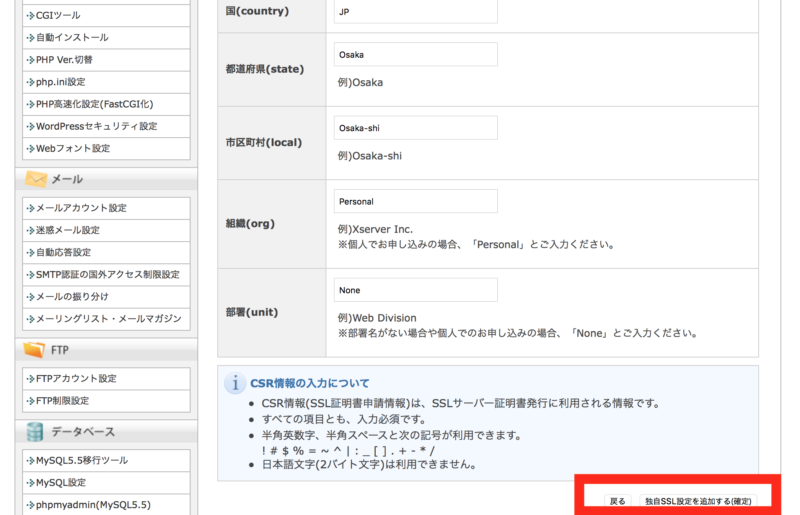Click 独自SSL設定を追加する(確定) button
Screen dimensions: 800x515
click(698, 501)
